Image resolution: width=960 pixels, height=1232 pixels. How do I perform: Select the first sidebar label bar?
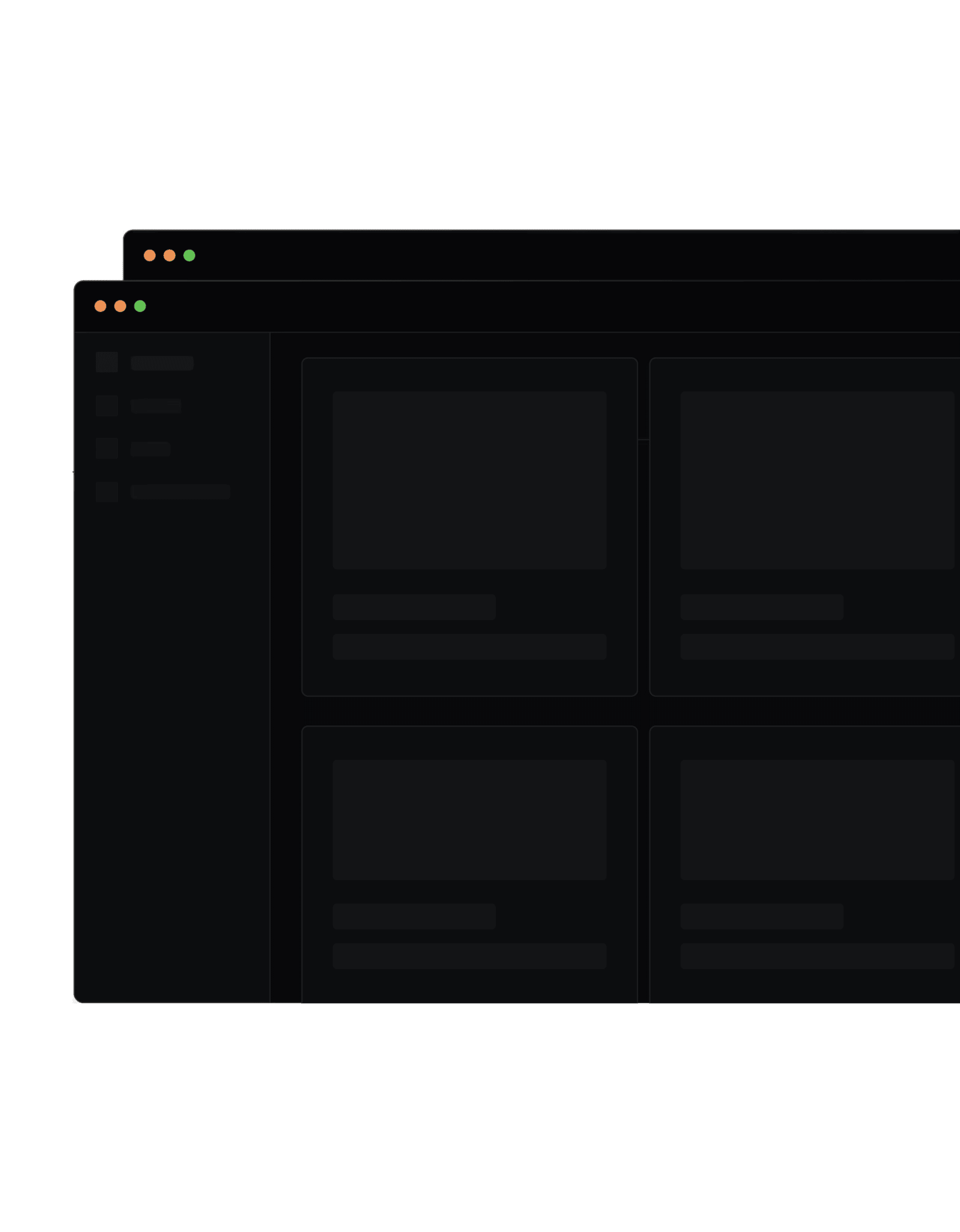tap(162, 363)
